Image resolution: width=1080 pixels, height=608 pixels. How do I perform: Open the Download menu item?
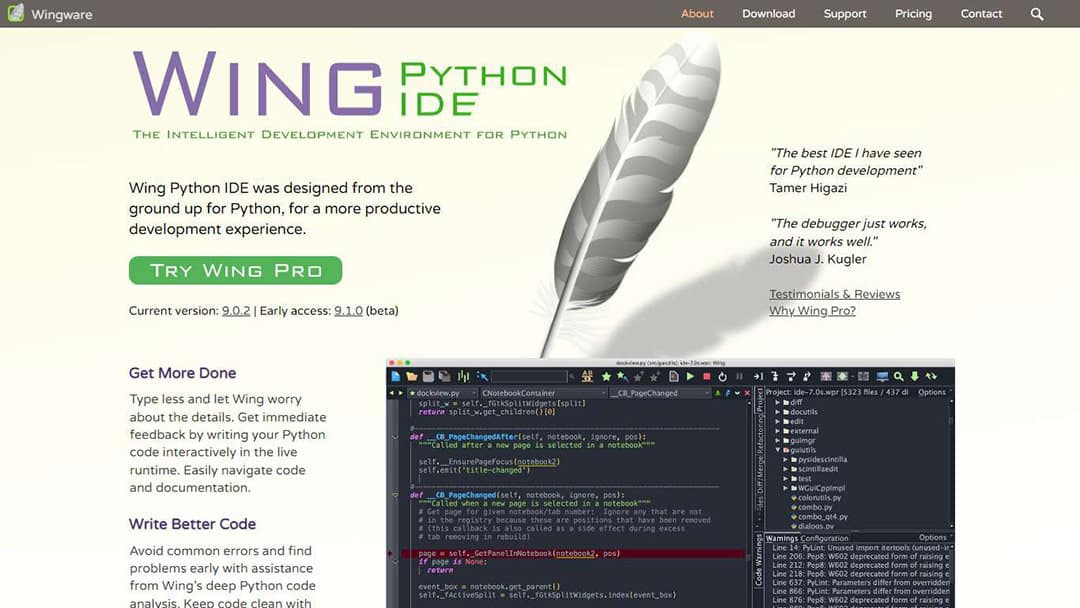769,14
